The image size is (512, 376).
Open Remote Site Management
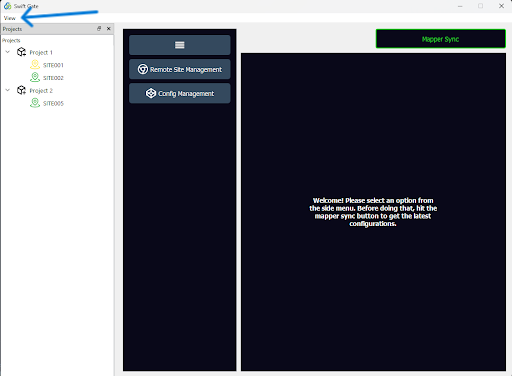[180, 69]
